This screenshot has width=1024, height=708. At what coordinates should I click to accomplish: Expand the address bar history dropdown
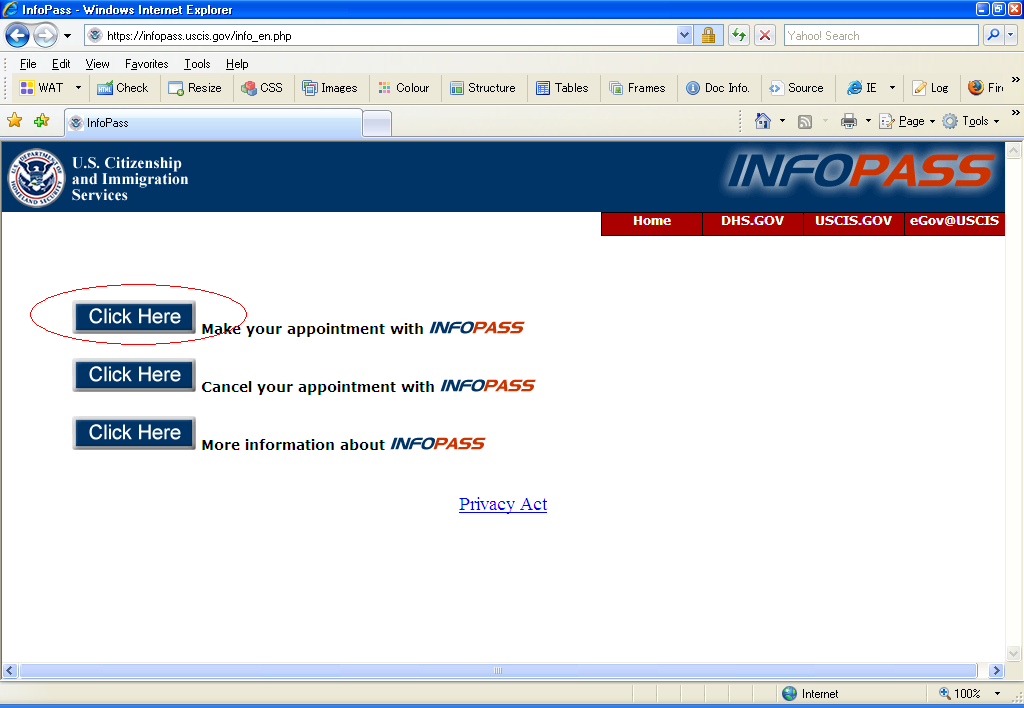[684, 36]
